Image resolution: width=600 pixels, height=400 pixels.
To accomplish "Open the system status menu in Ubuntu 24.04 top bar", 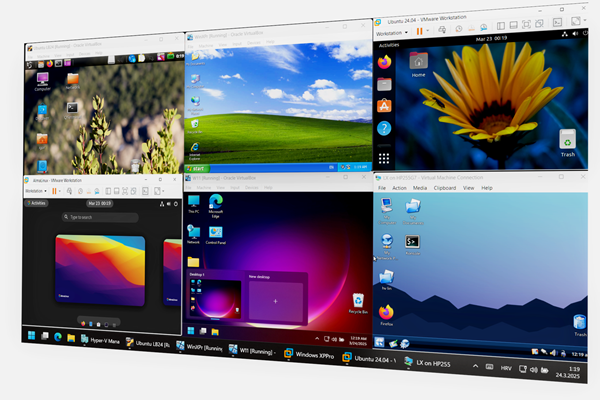I will (x=575, y=34).
